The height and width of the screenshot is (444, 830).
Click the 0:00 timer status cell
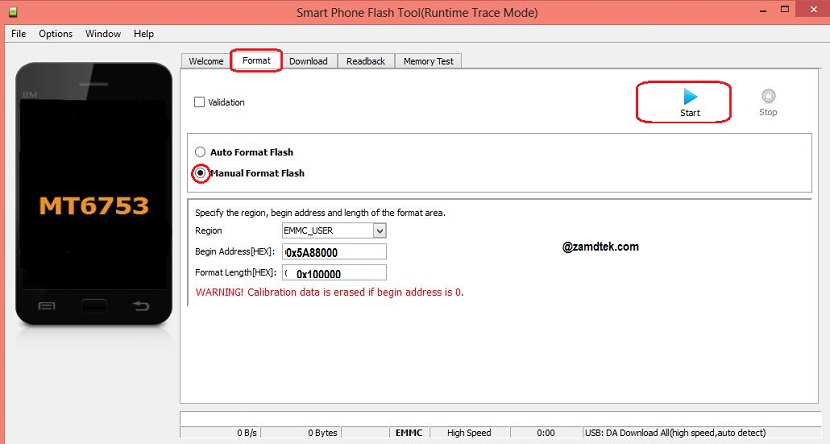(x=546, y=433)
